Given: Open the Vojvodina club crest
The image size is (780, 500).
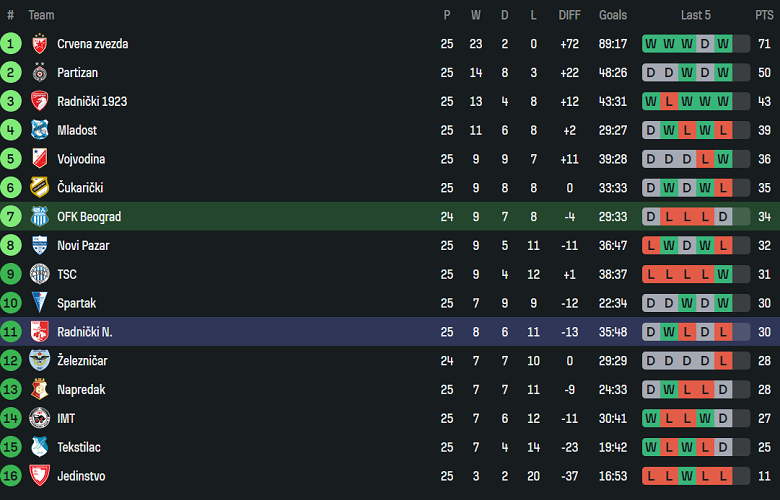Looking at the screenshot, I should click(x=39, y=159).
